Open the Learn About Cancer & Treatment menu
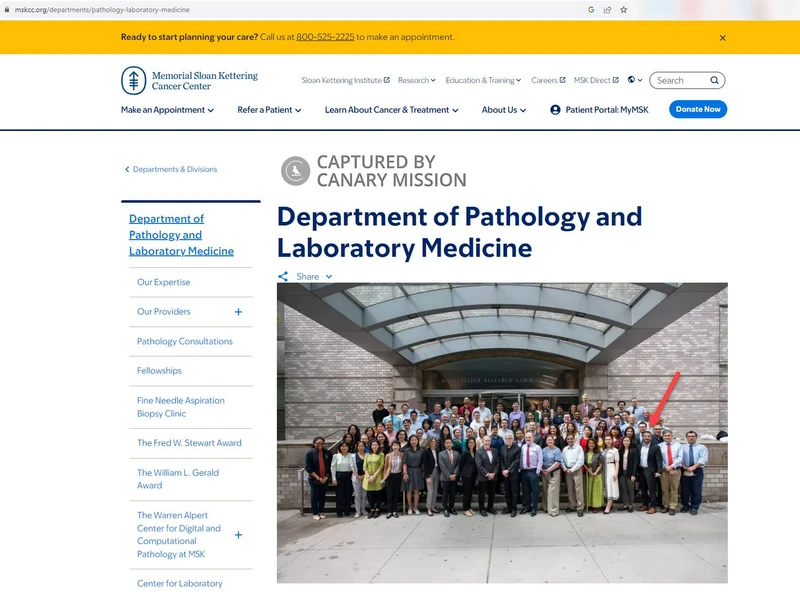Image resolution: width=800 pixels, height=592 pixels. 391,110
